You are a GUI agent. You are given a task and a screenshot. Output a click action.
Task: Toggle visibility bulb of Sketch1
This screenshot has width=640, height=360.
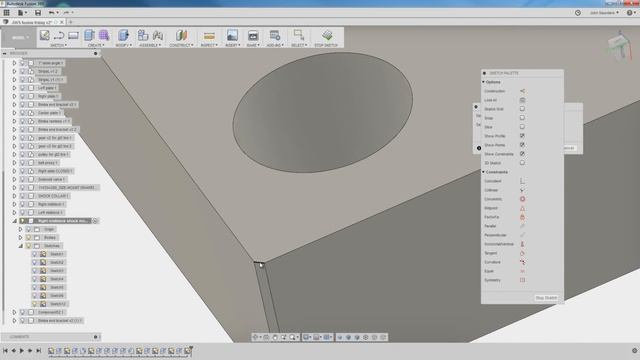[x=35, y=254]
